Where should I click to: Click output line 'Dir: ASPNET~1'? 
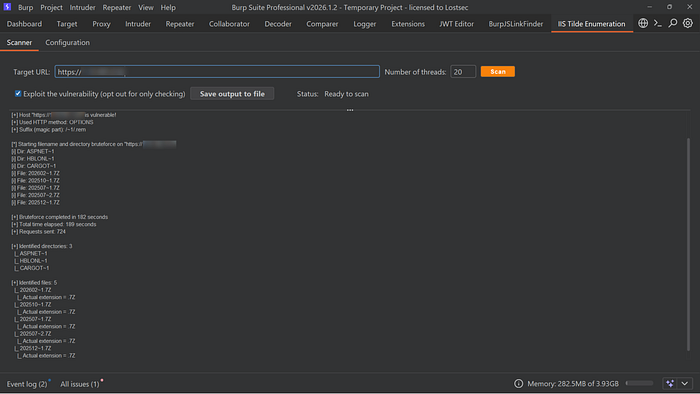33,151
